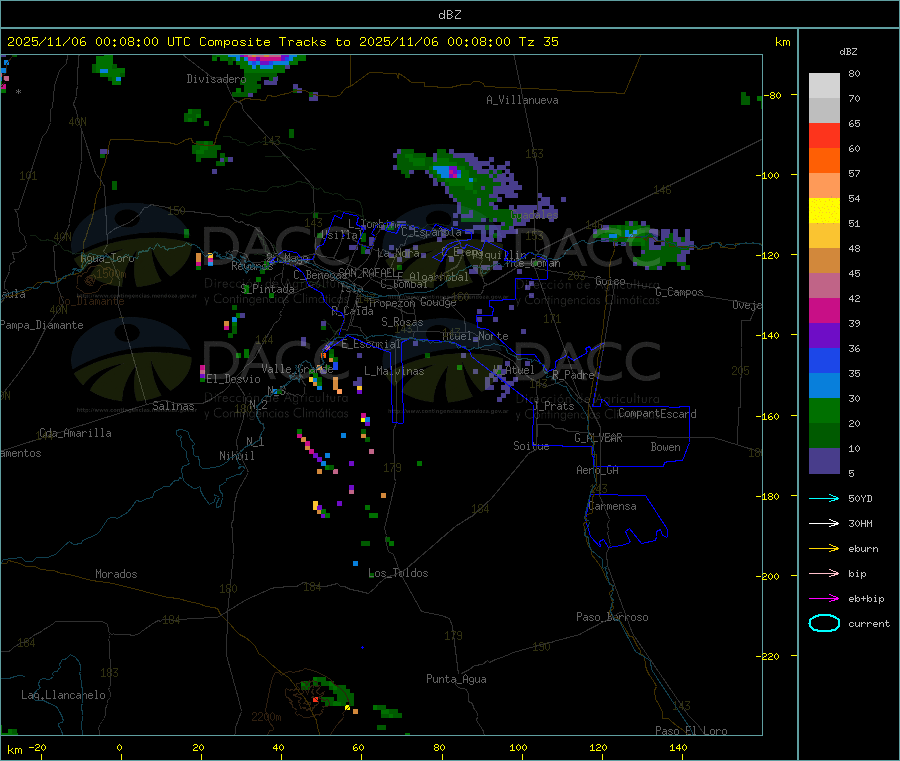The height and width of the screenshot is (761, 900).
Task: Click the Composite Tracks timestamp header
Action: tap(282, 42)
